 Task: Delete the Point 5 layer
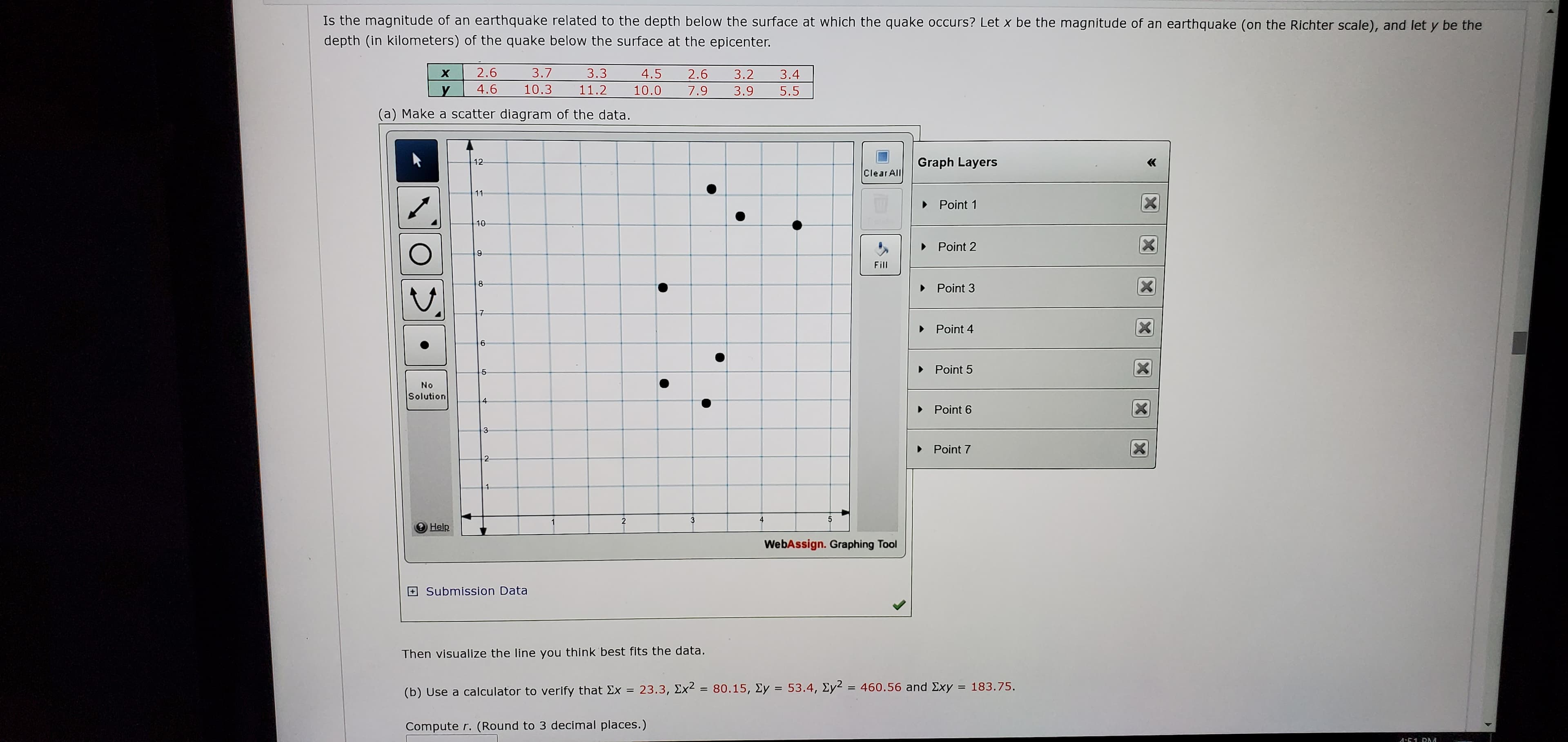1143,368
